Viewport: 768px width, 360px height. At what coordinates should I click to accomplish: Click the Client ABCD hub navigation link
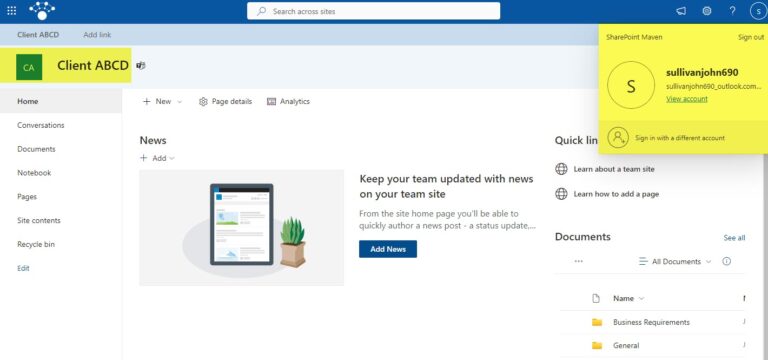click(38, 35)
